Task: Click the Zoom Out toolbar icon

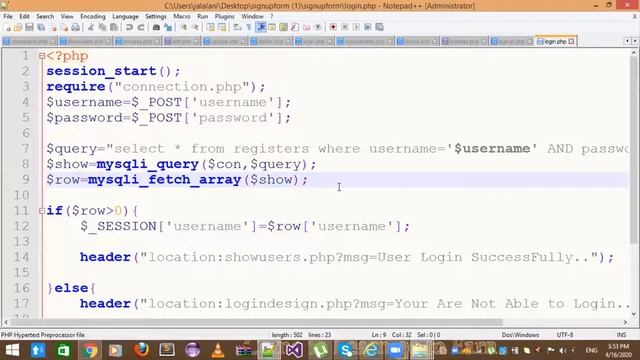Action: coord(195,27)
